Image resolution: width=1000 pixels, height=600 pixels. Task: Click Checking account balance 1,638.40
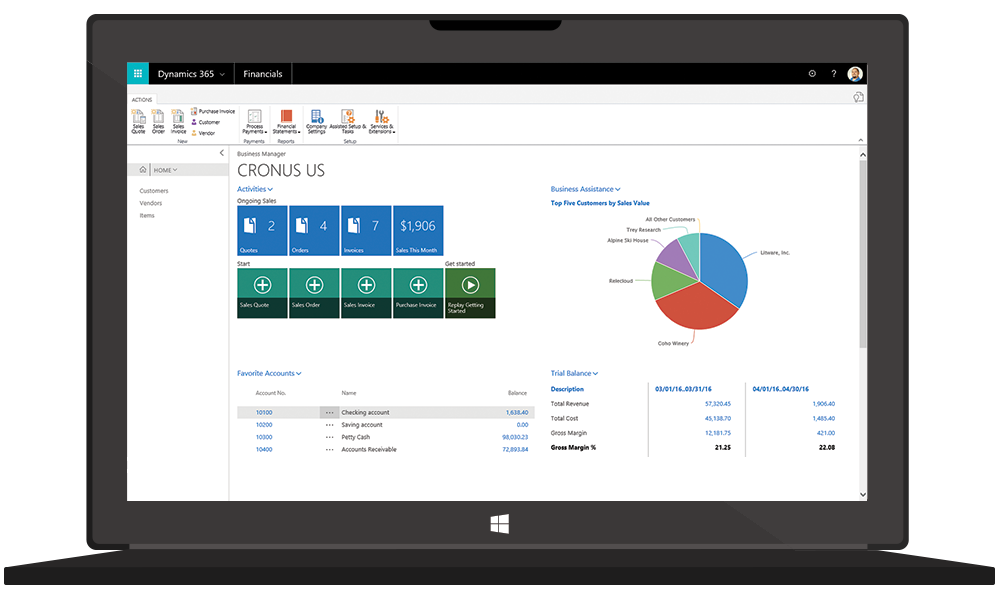[517, 413]
